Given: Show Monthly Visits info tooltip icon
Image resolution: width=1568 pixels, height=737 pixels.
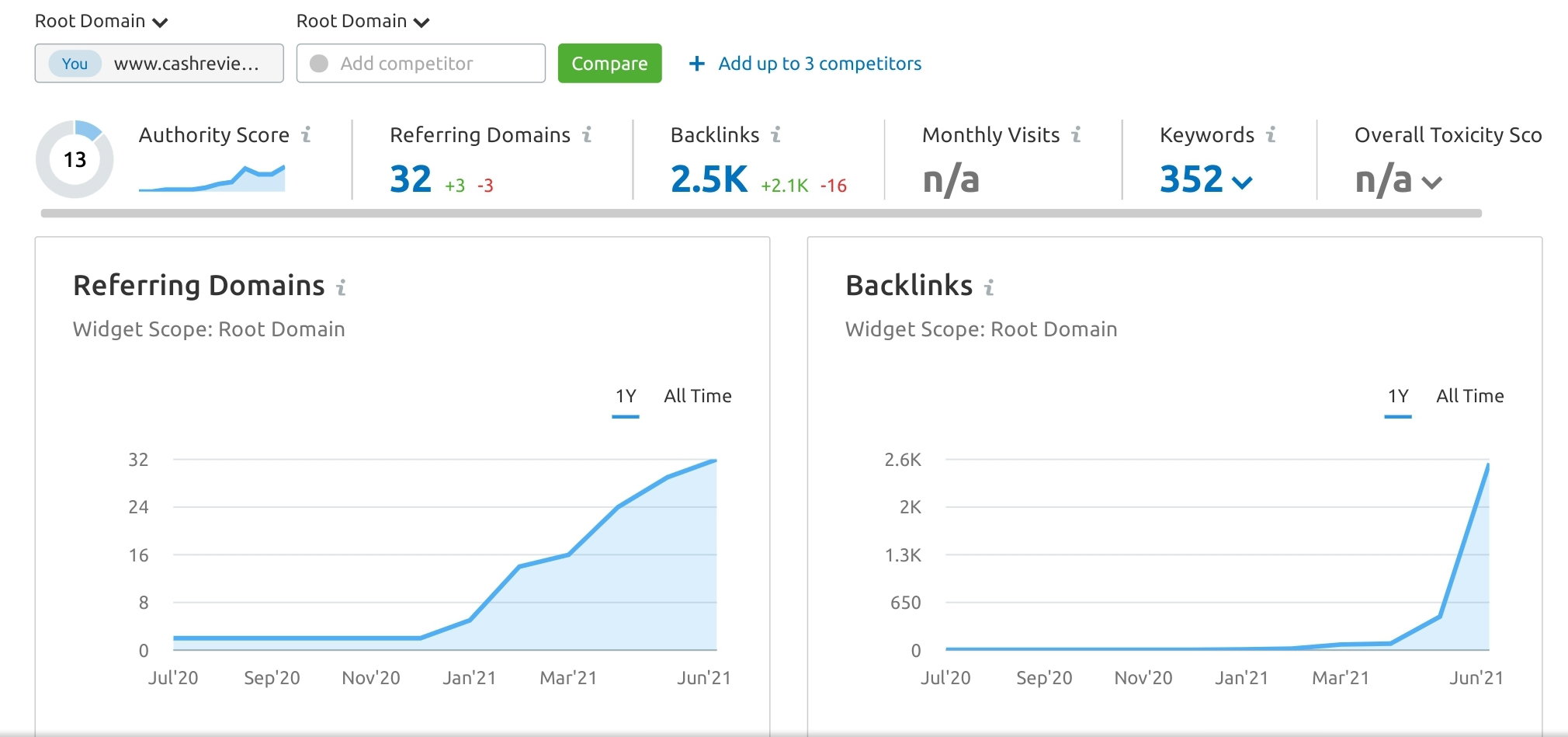Looking at the screenshot, I should (x=1076, y=135).
